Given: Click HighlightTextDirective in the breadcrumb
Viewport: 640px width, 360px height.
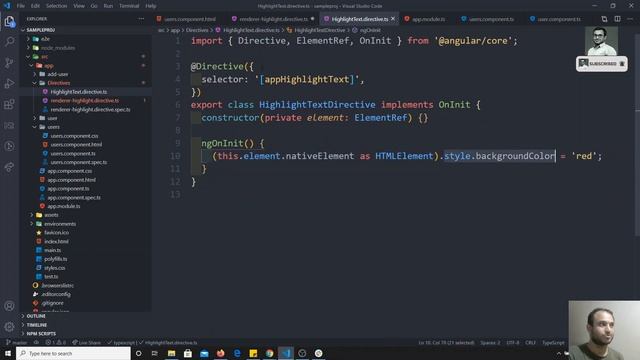Looking at the screenshot, I should (x=320, y=30).
